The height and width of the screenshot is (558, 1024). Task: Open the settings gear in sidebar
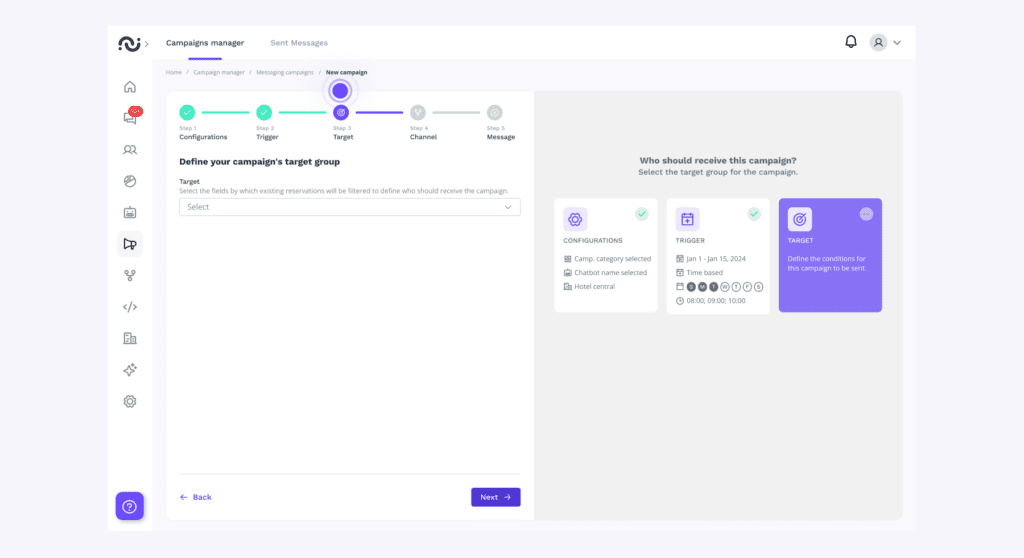click(x=129, y=401)
